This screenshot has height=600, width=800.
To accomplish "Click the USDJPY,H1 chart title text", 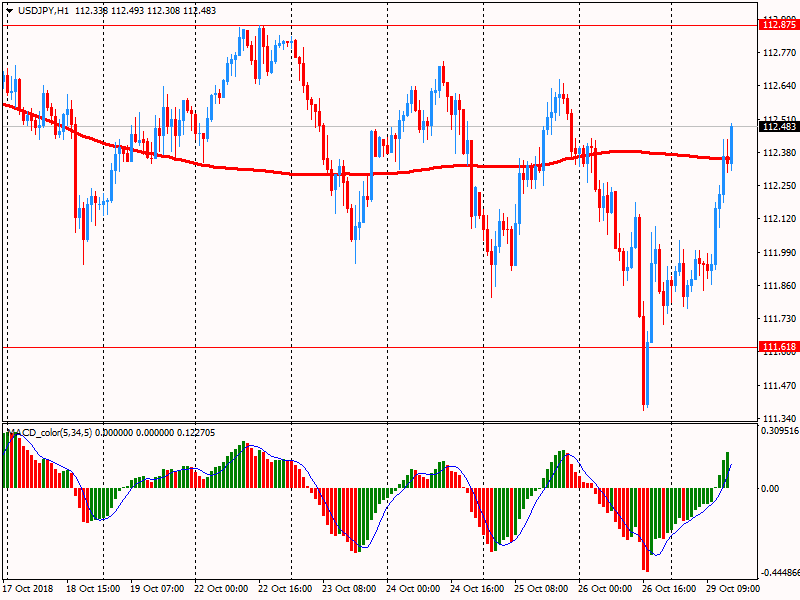I will (x=43, y=11).
